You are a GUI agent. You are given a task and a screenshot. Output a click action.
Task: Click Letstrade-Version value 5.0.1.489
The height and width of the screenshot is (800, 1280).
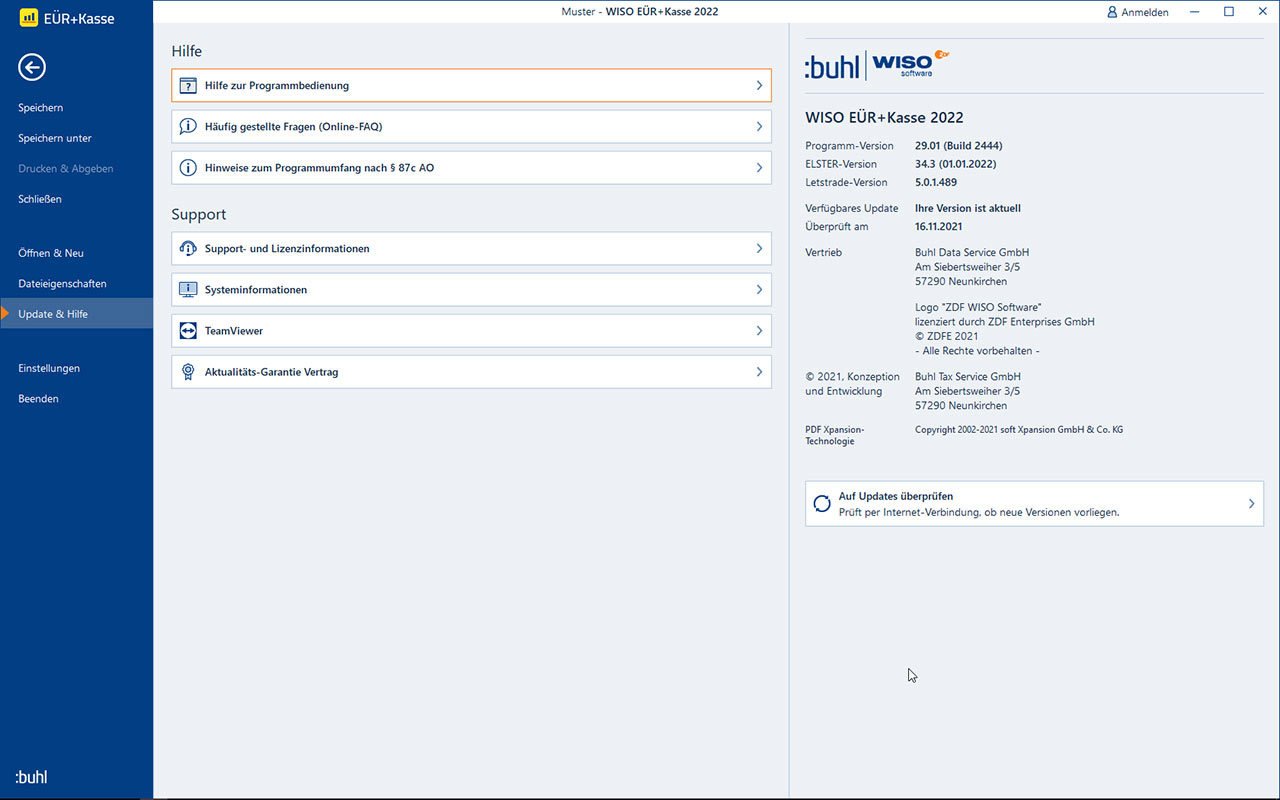point(936,182)
